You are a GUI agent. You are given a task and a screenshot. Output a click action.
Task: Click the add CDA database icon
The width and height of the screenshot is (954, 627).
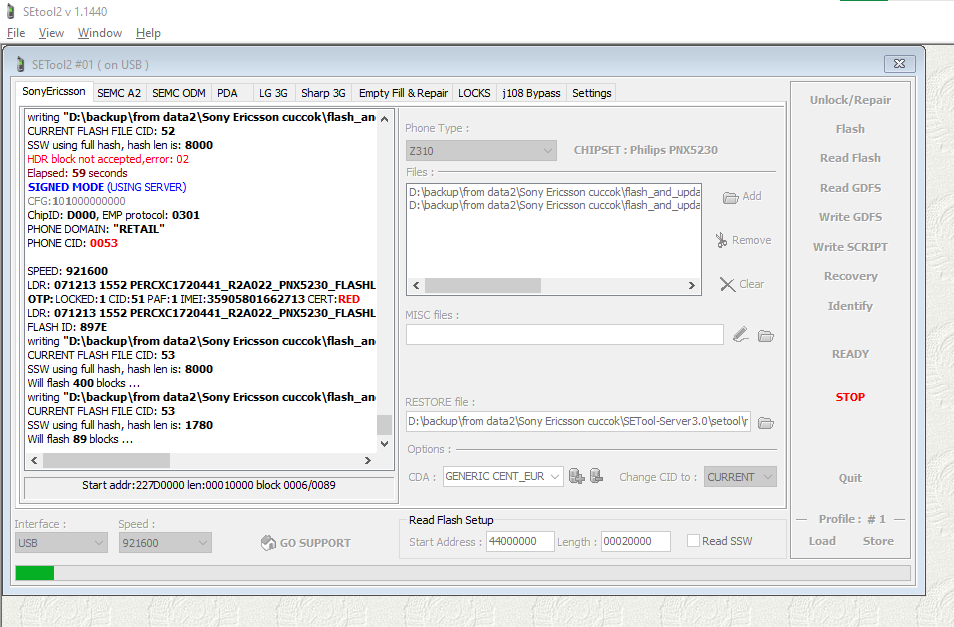(576, 477)
